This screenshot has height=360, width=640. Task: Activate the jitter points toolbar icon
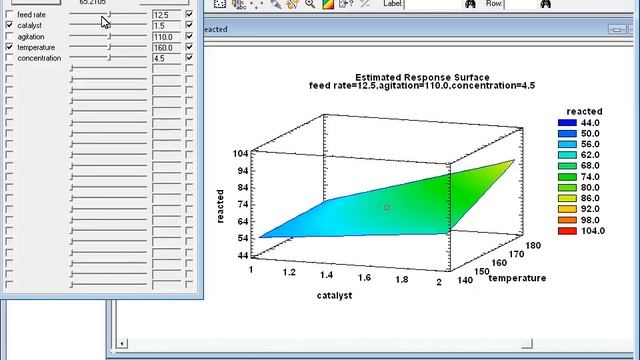click(x=257, y=4)
